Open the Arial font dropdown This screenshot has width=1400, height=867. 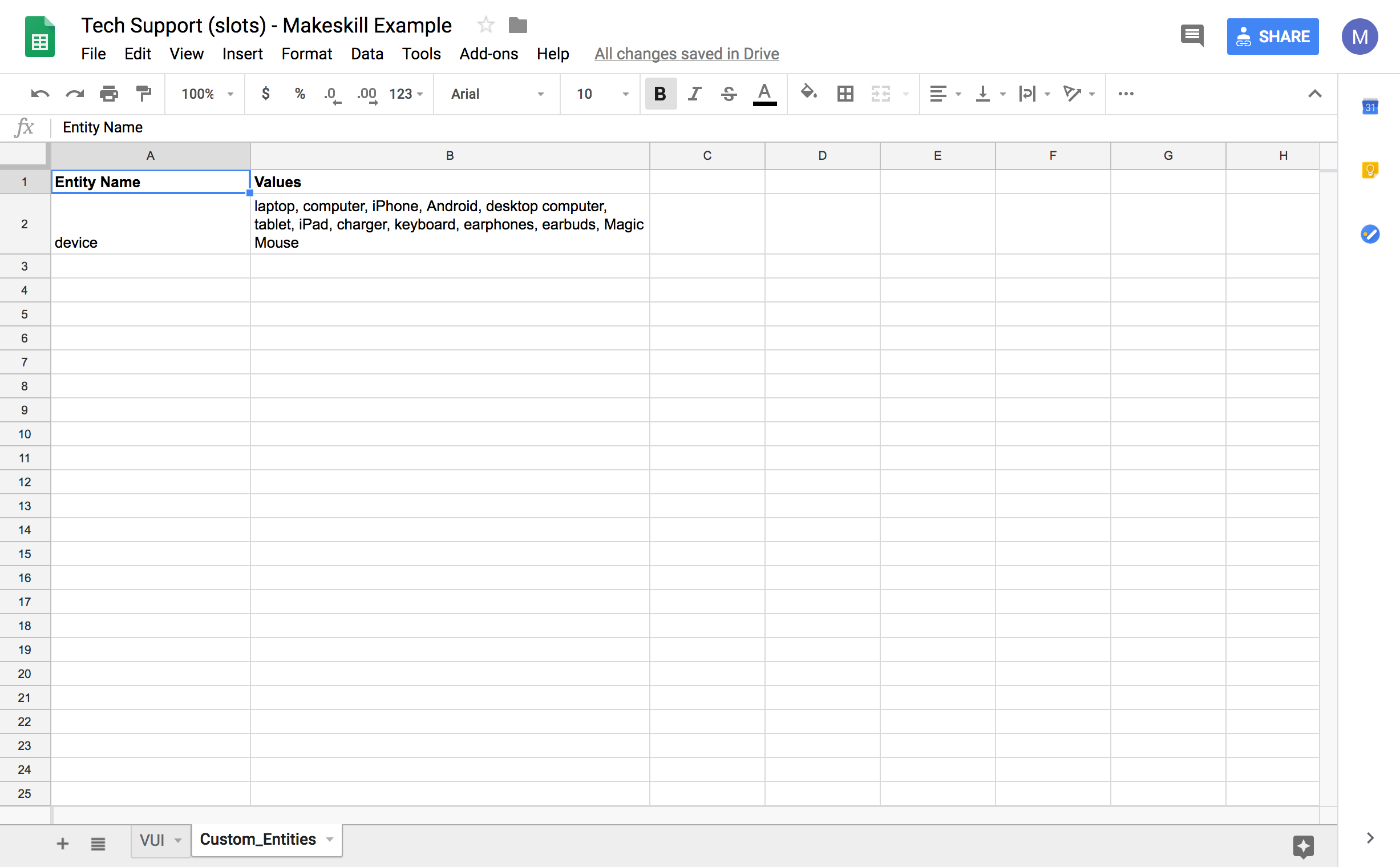[x=497, y=94]
